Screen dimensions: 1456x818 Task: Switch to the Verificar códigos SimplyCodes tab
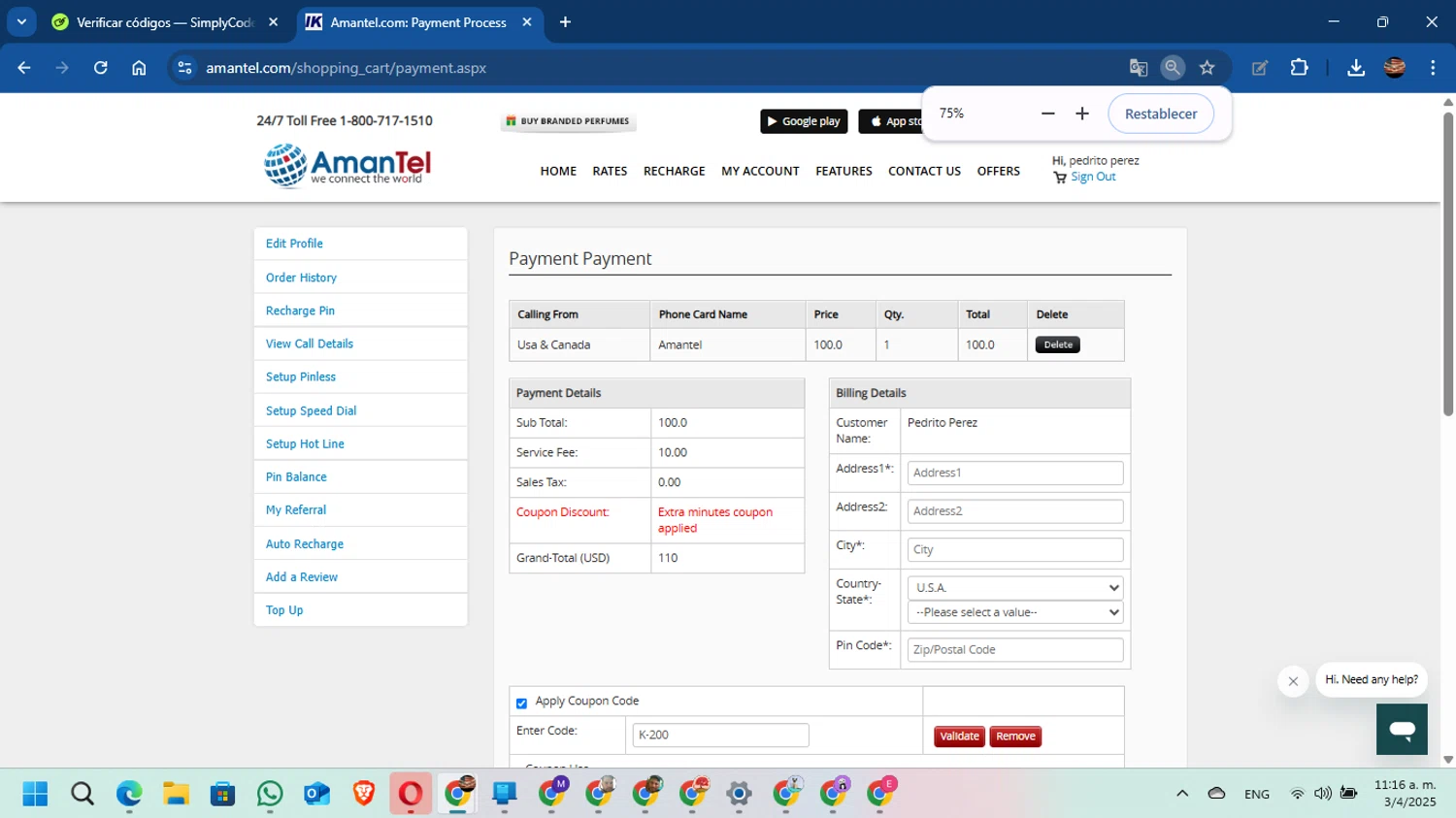[165, 21]
